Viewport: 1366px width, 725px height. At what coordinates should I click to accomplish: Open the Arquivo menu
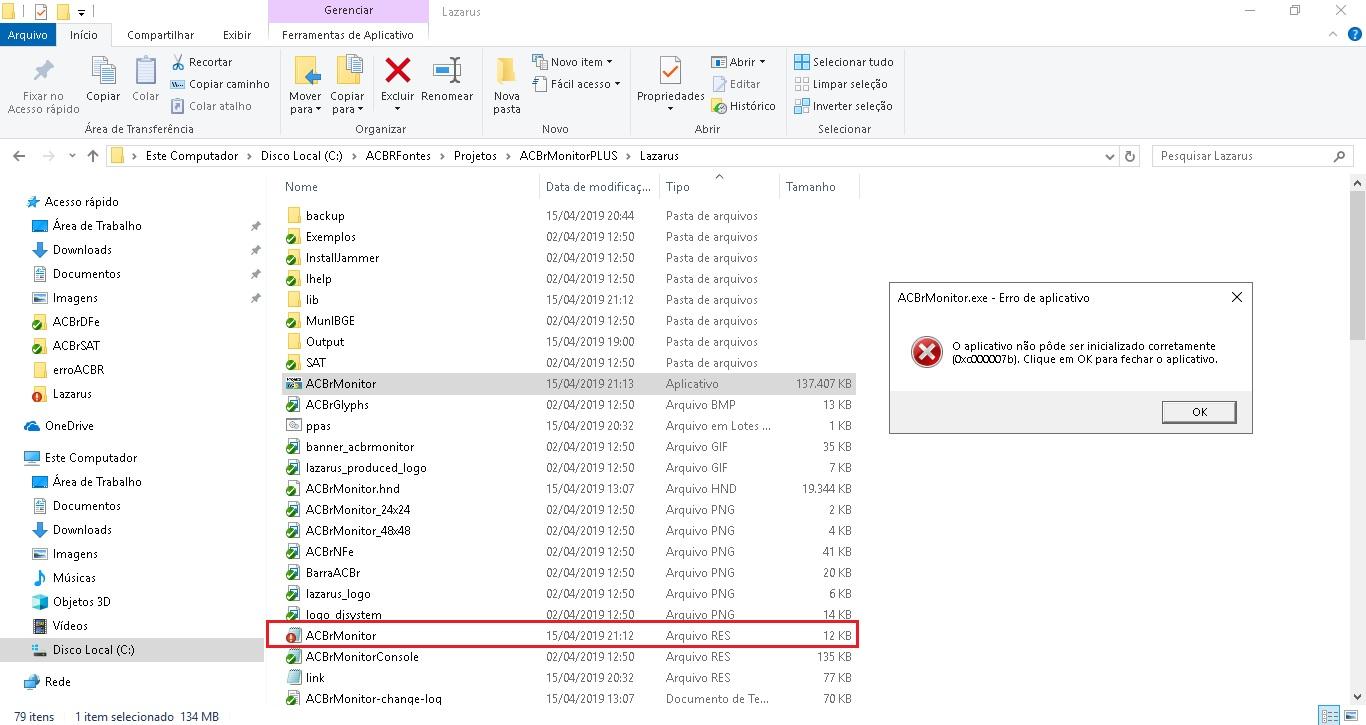[x=27, y=35]
